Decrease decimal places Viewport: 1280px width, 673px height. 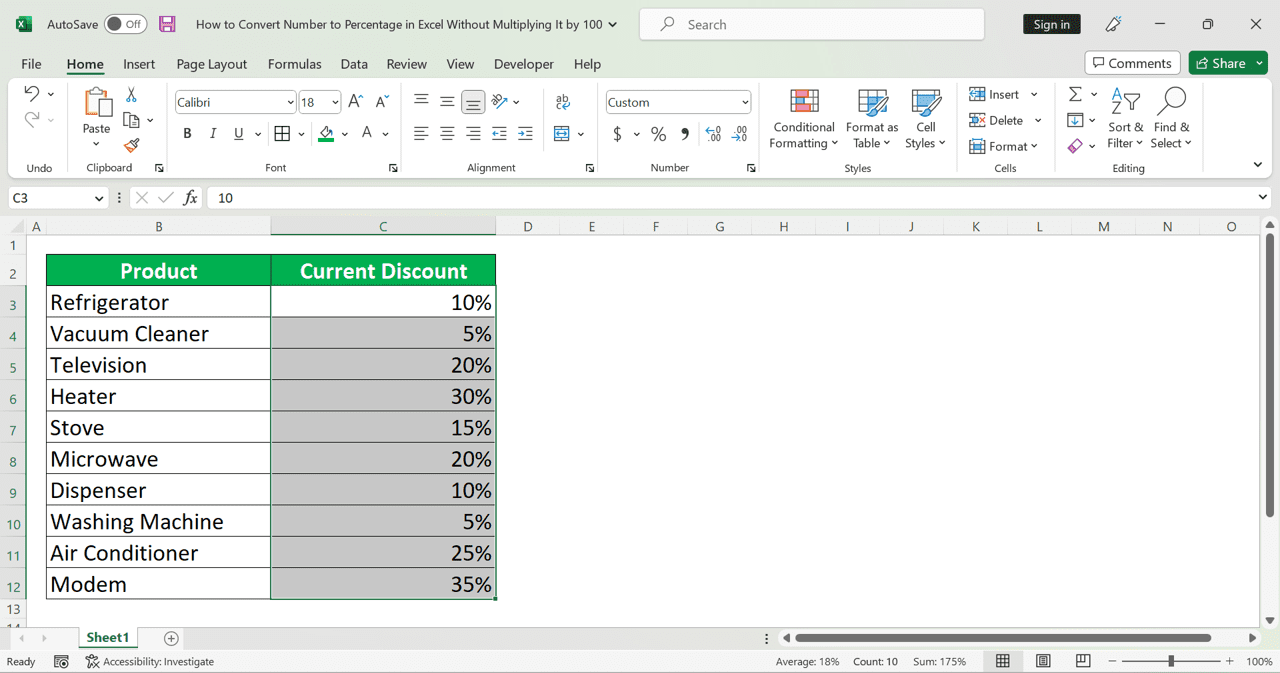click(740, 133)
